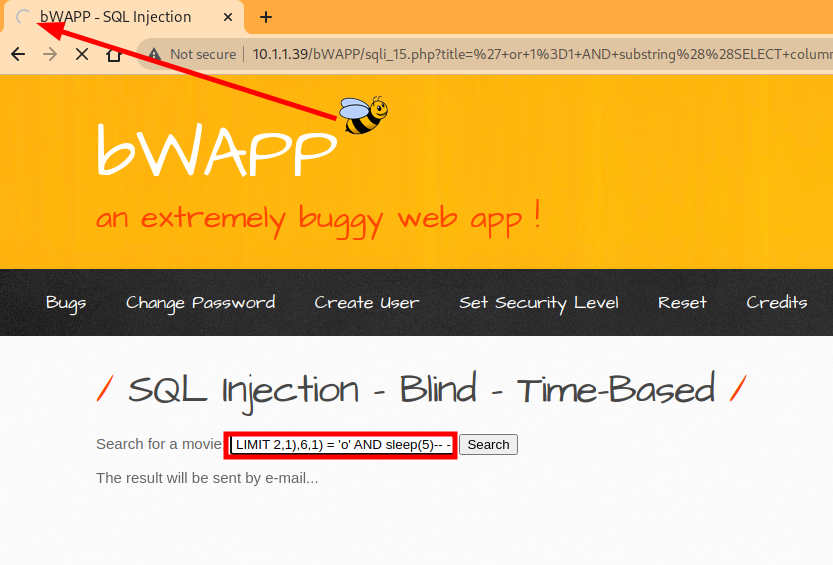The width and height of the screenshot is (833, 565).
Task: Click the bWAPP logo title
Action: (x=217, y=150)
